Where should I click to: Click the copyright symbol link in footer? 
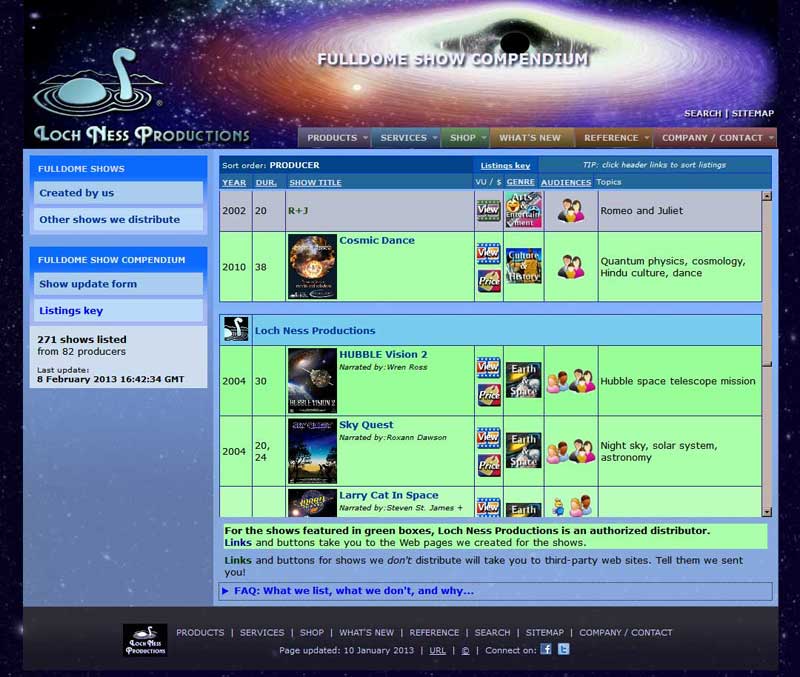(x=465, y=650)
